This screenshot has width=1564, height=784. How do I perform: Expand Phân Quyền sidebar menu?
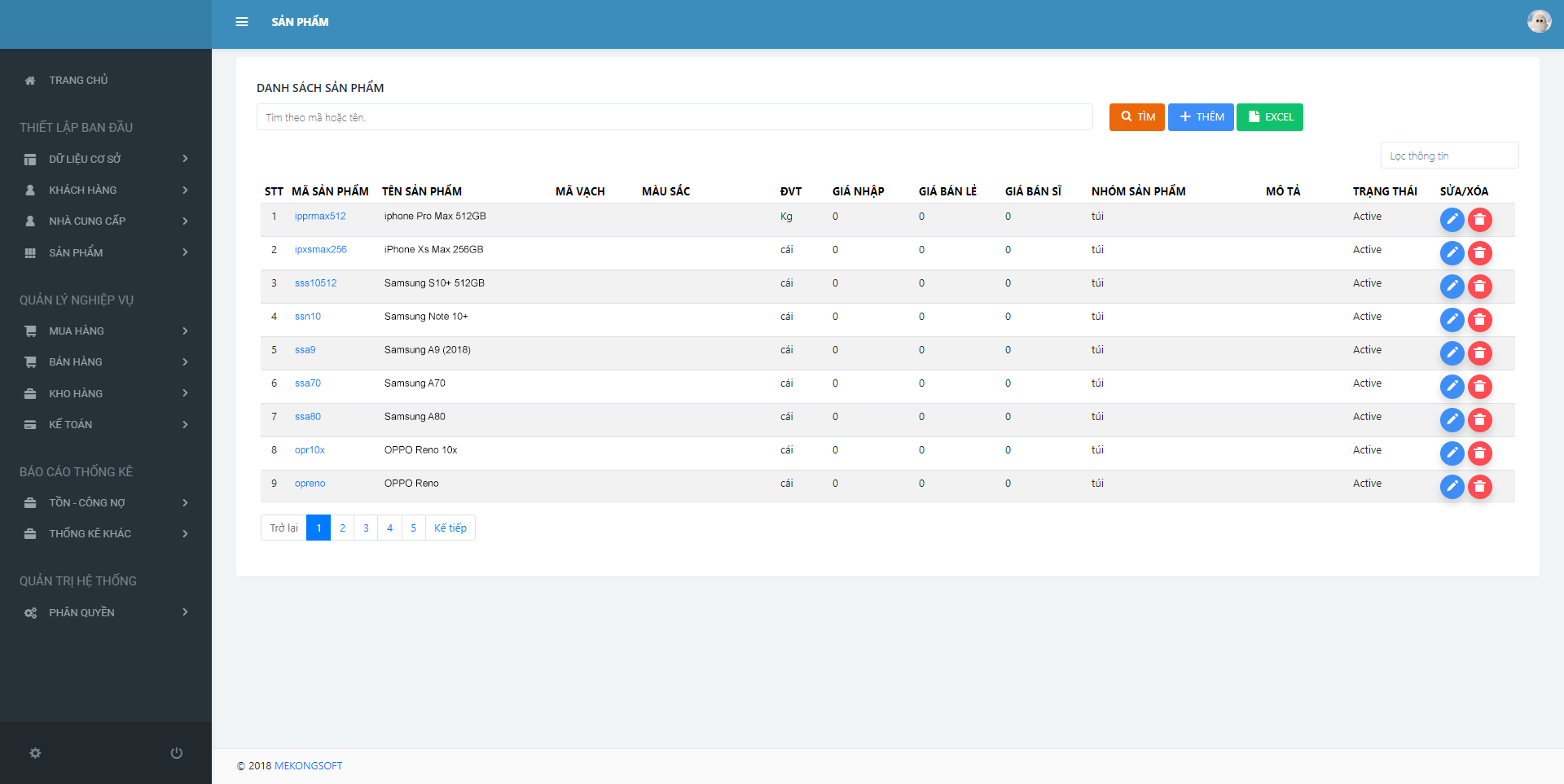[106, 612]
